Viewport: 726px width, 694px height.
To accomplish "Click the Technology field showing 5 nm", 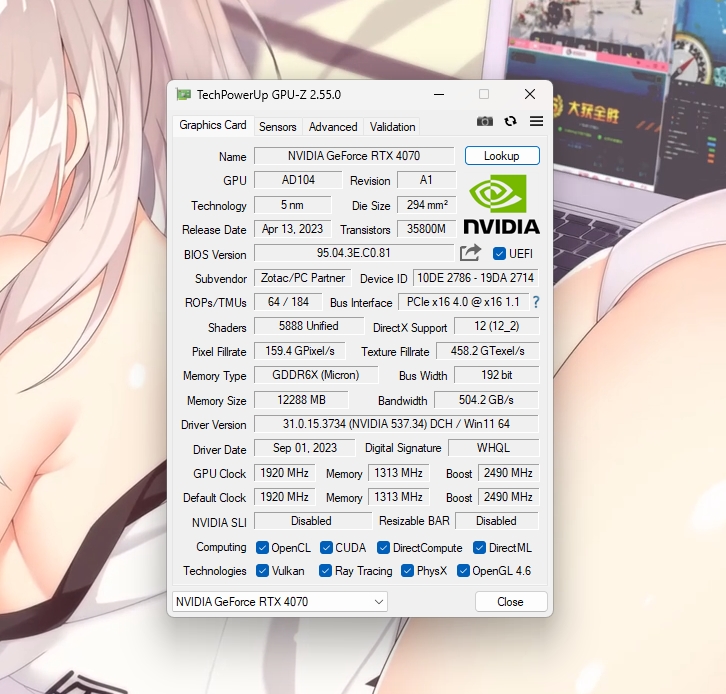I will [293, 205].
